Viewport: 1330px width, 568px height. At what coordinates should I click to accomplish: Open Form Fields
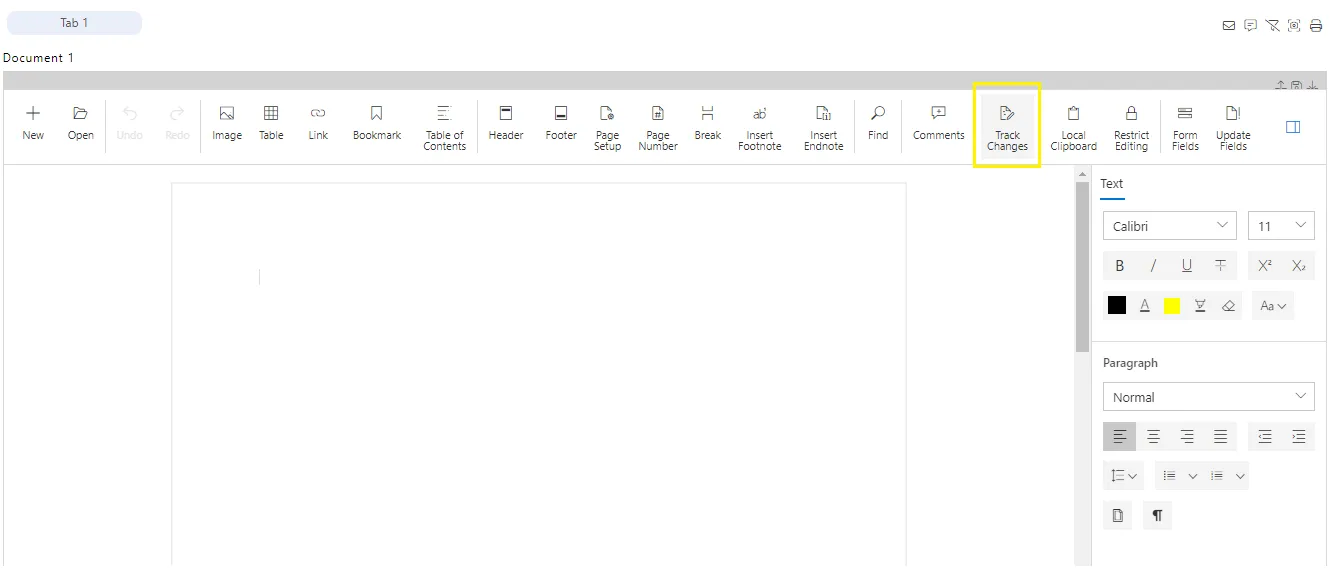[x=1185, y=128]
